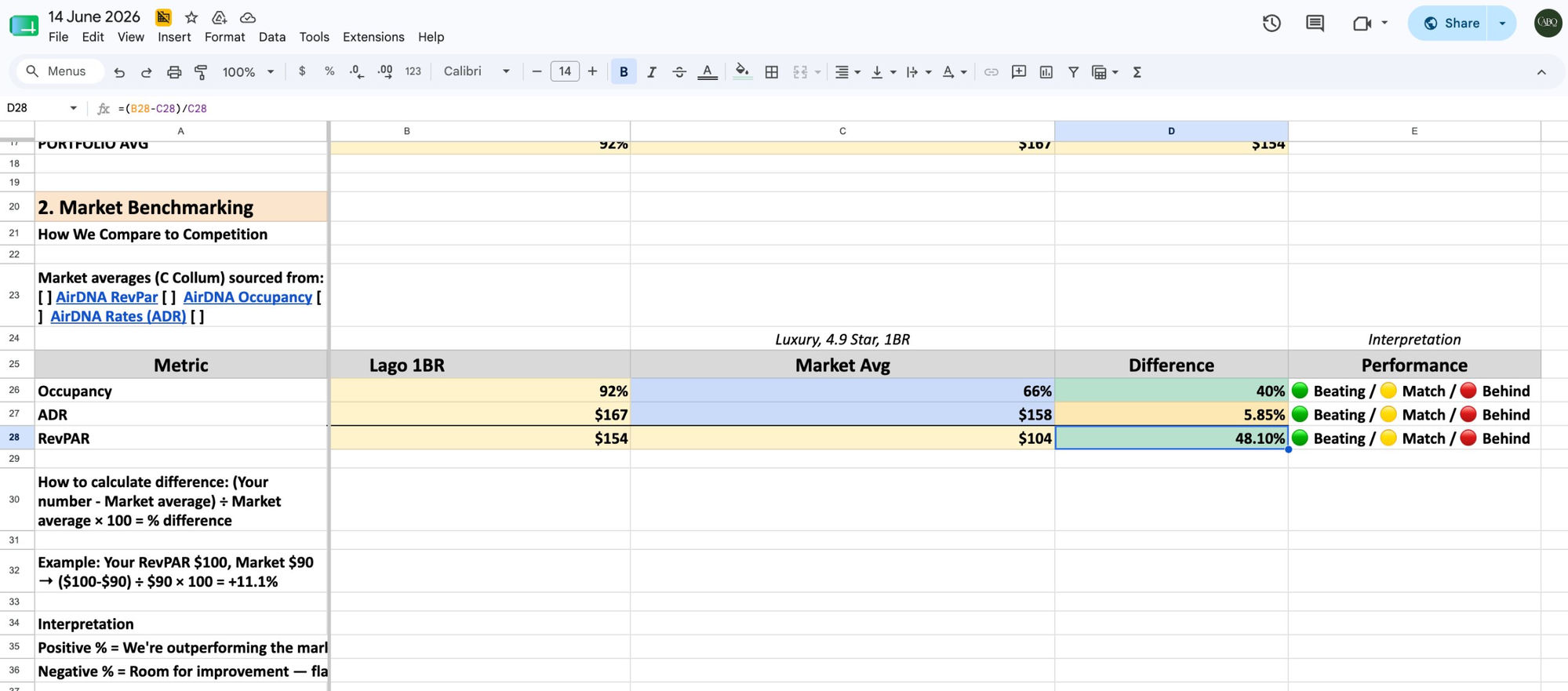Decrease font size with minus

click(x=537, y=71)
